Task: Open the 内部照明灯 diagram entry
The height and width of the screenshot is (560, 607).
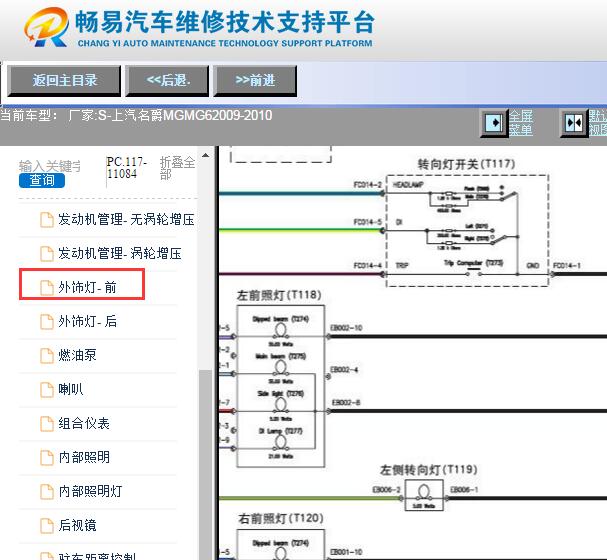Action: (x=90, y=491)
